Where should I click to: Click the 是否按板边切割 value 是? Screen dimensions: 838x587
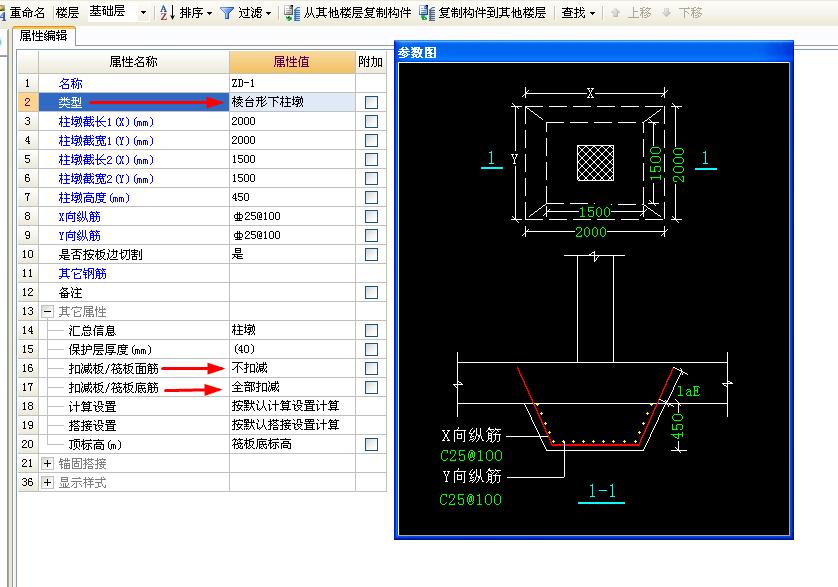tap(292, 254)
